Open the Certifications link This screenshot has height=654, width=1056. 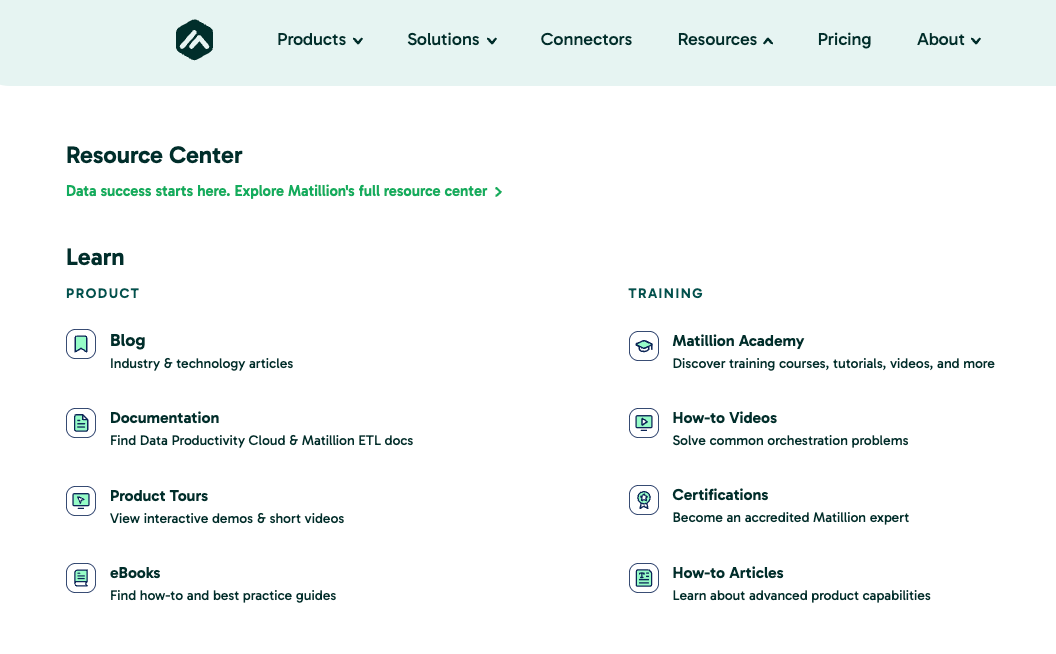[x=720, y=495]
